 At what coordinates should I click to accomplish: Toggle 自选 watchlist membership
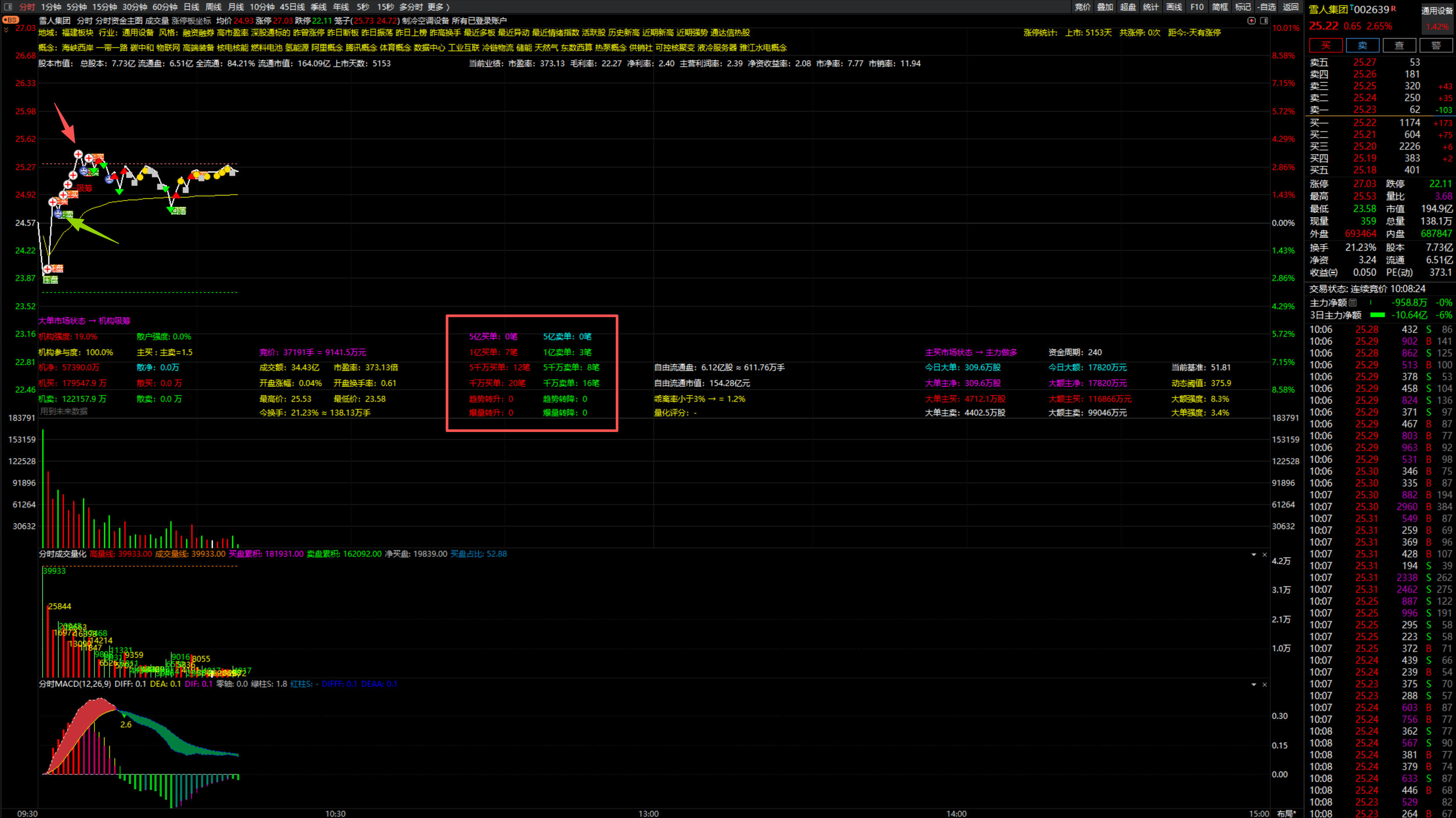click(1267, 7)
